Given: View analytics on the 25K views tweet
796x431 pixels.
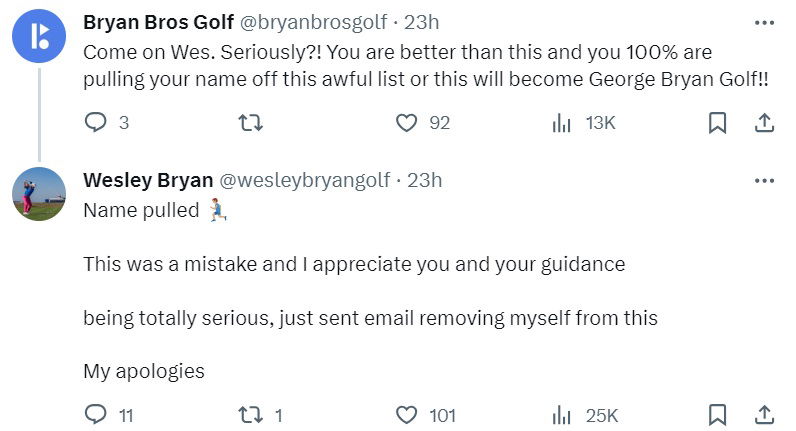Looking at the screenshot, I should 562,415.
